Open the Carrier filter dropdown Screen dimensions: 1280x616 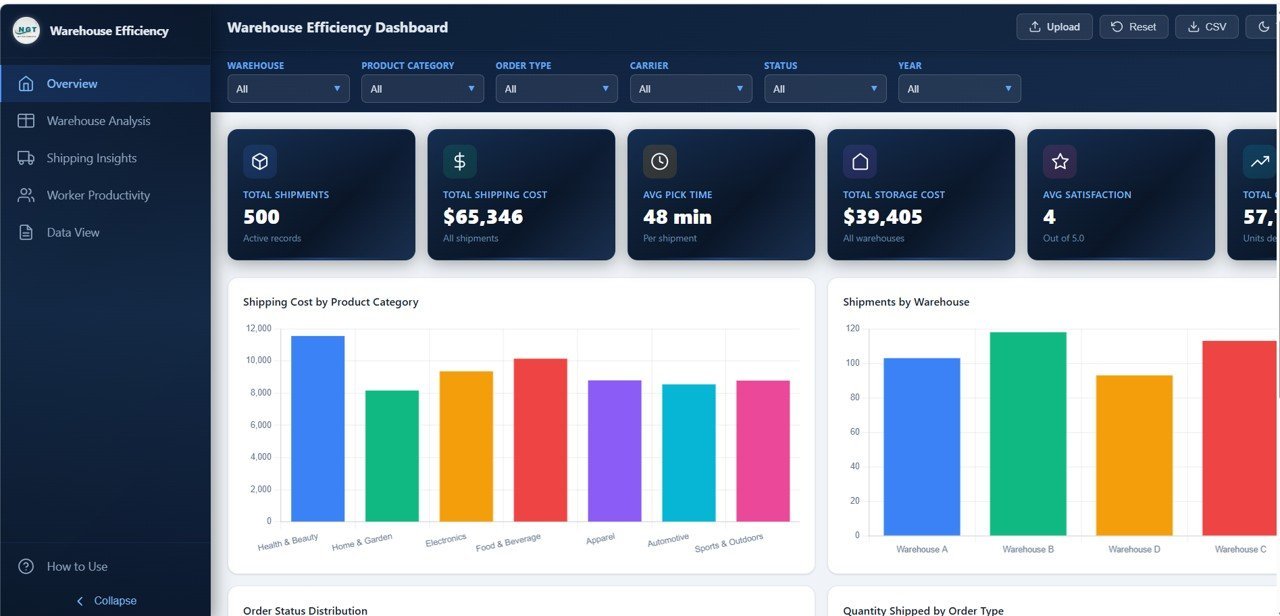[690, 89]
